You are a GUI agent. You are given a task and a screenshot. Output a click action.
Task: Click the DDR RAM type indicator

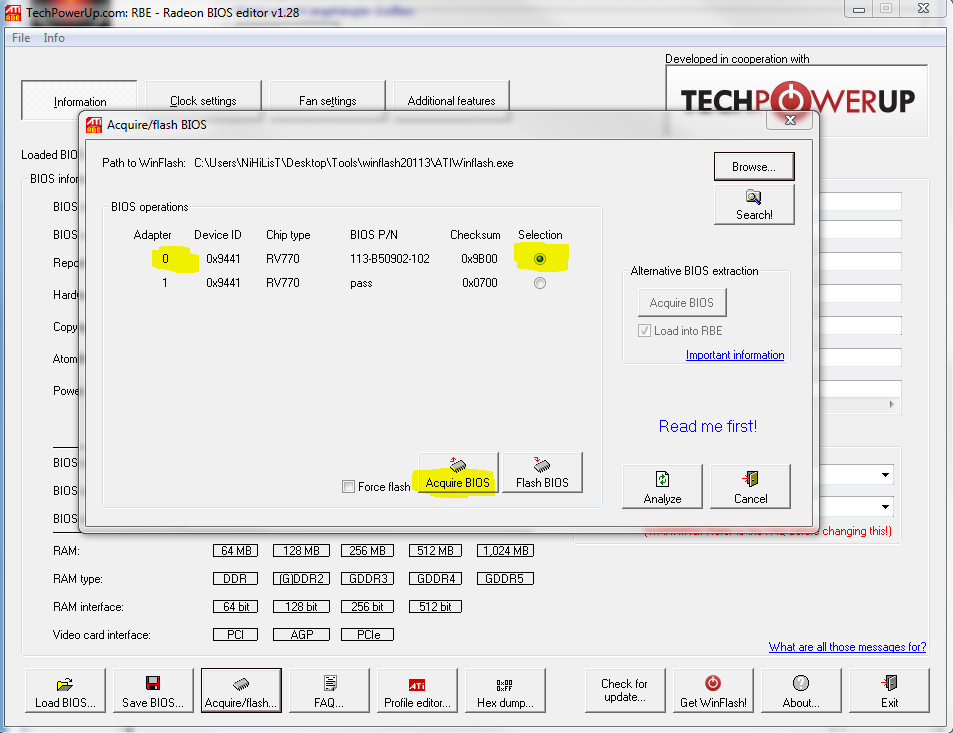pos(236,579)
